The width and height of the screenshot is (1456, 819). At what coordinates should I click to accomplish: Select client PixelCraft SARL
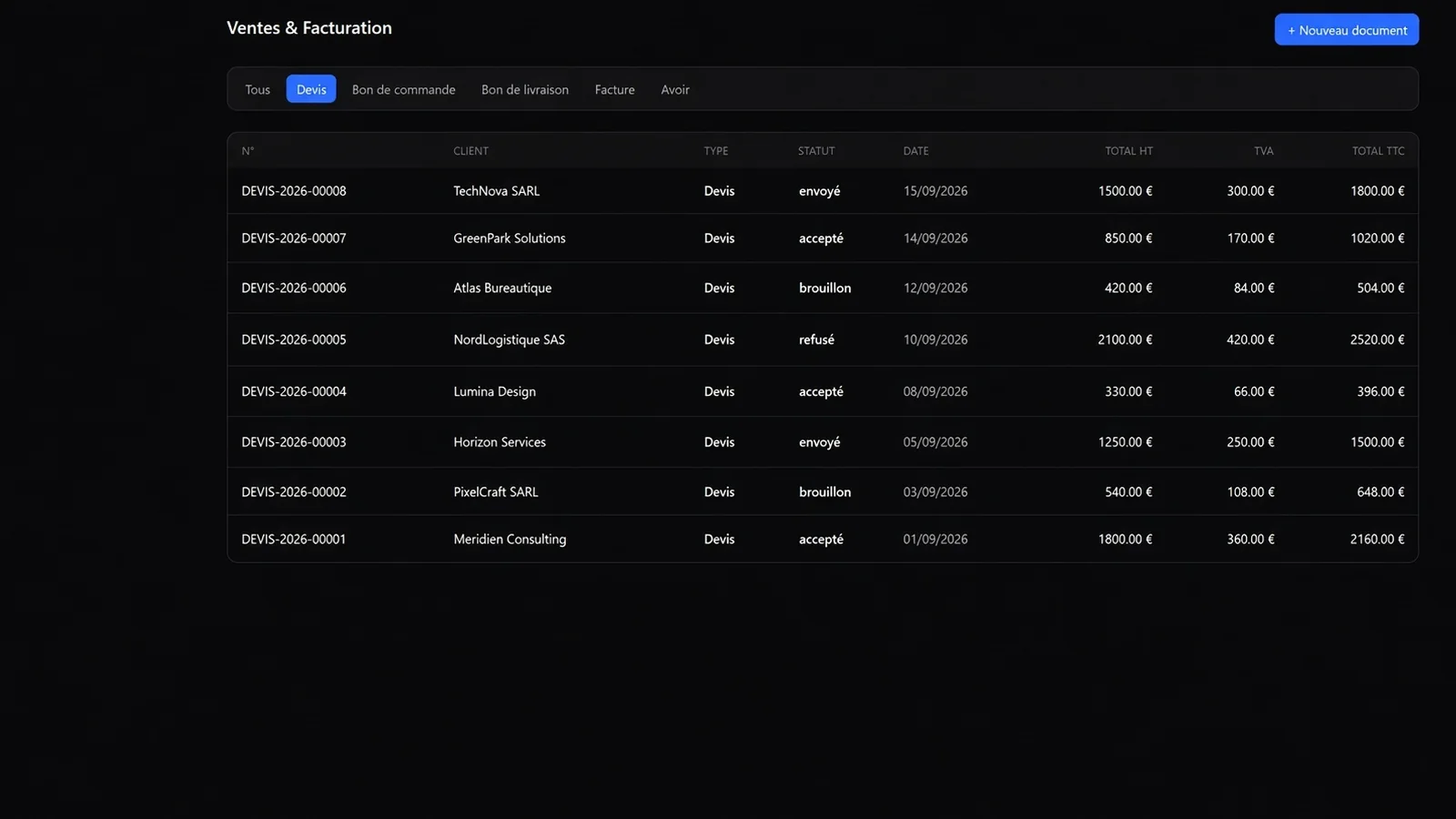click(x=496, y=491)
